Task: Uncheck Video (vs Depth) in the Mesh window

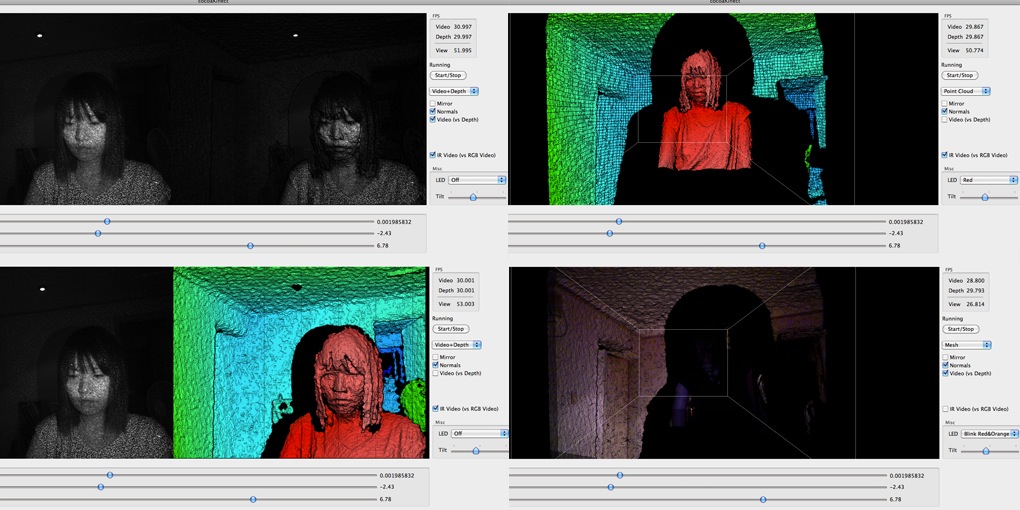Action: coord(946,373)
